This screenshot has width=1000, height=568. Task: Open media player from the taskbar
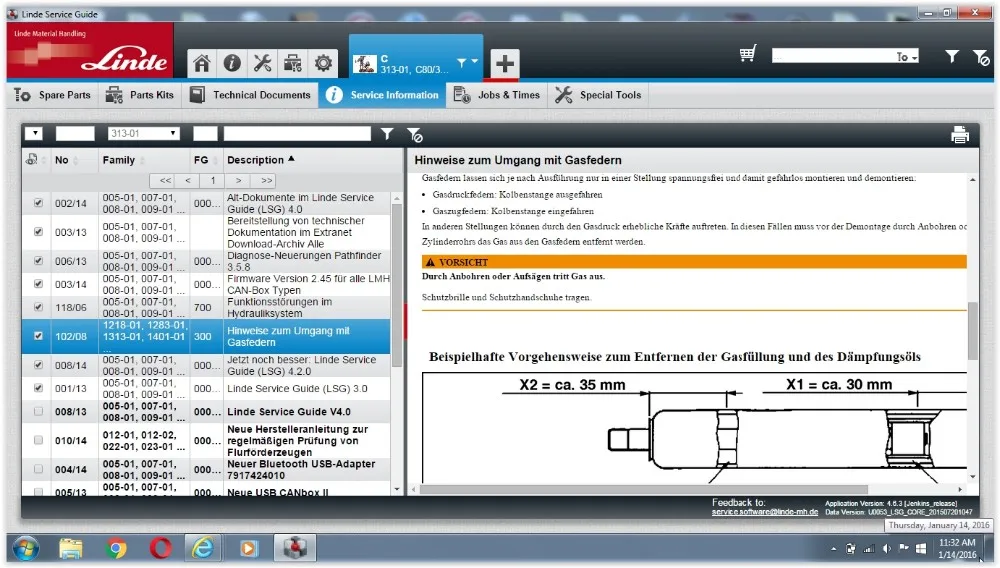point(249,548)
